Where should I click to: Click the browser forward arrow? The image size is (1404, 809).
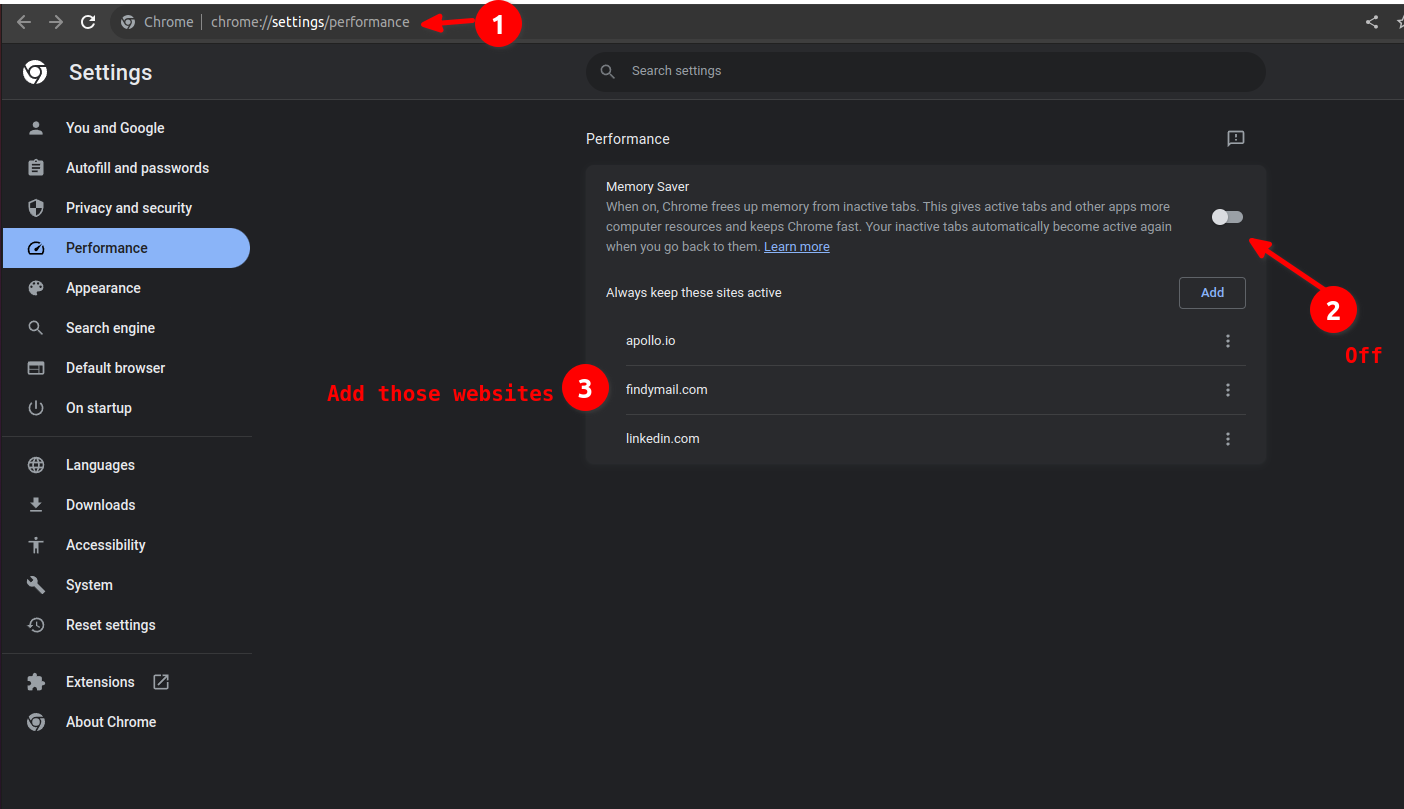(x=56, y=22)
